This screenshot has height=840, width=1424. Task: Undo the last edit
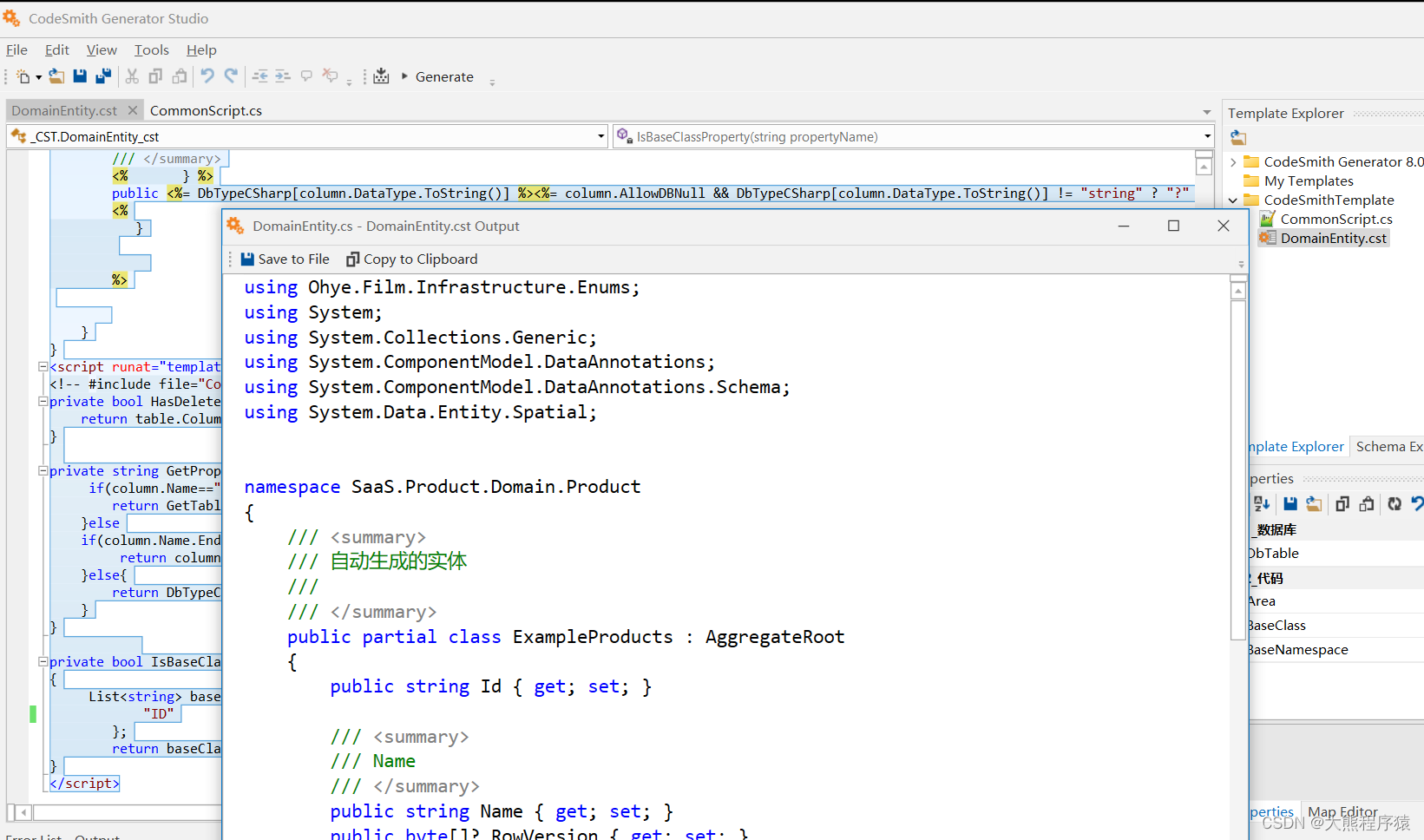pyautogui.click(x=207, y=76)
